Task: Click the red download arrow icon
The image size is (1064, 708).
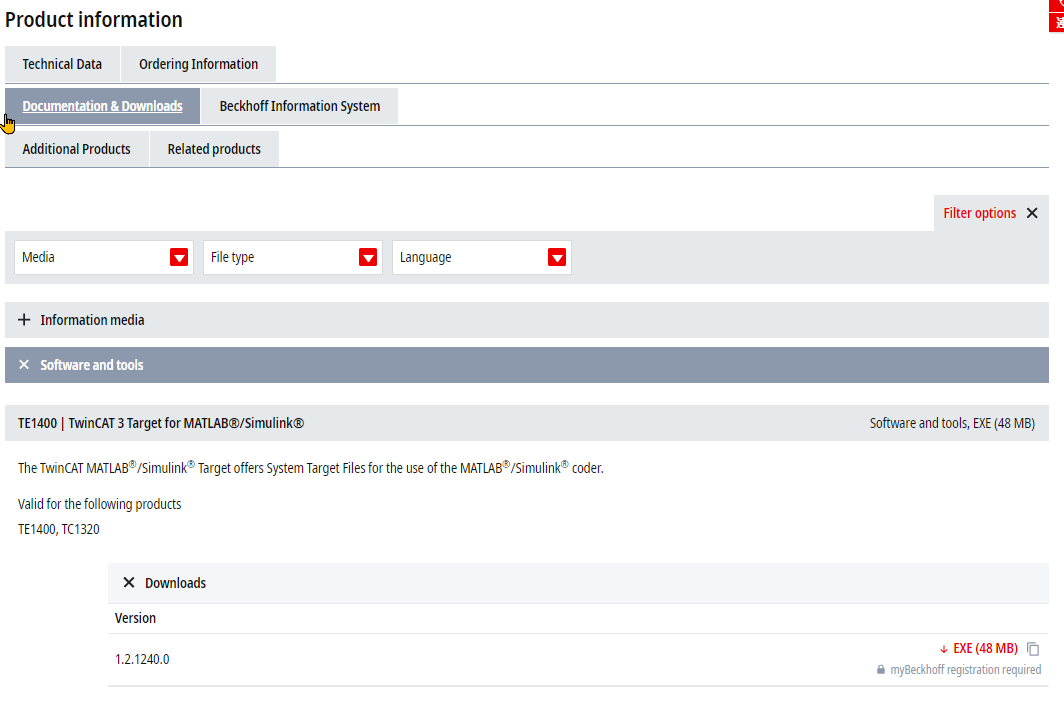Action: click(943, 650)
